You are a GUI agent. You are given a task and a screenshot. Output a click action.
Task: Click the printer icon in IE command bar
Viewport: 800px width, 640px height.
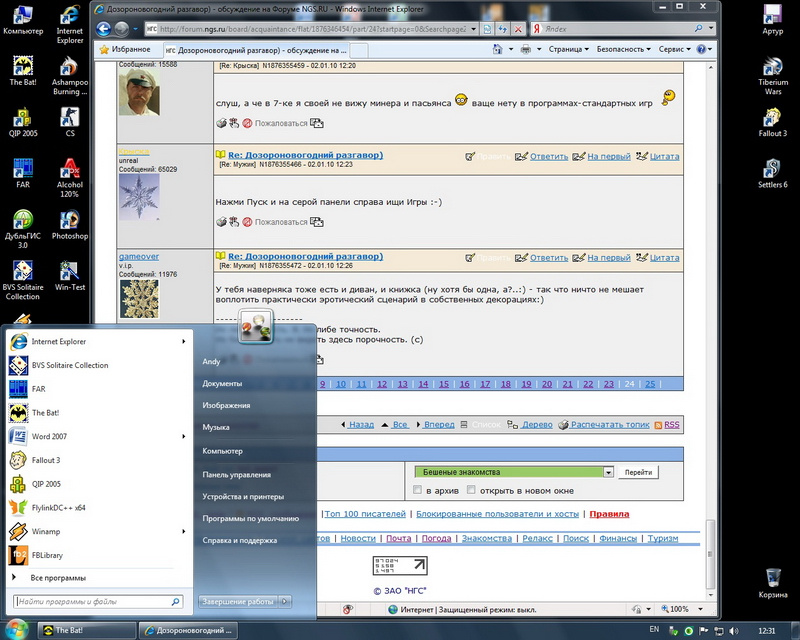526,49
